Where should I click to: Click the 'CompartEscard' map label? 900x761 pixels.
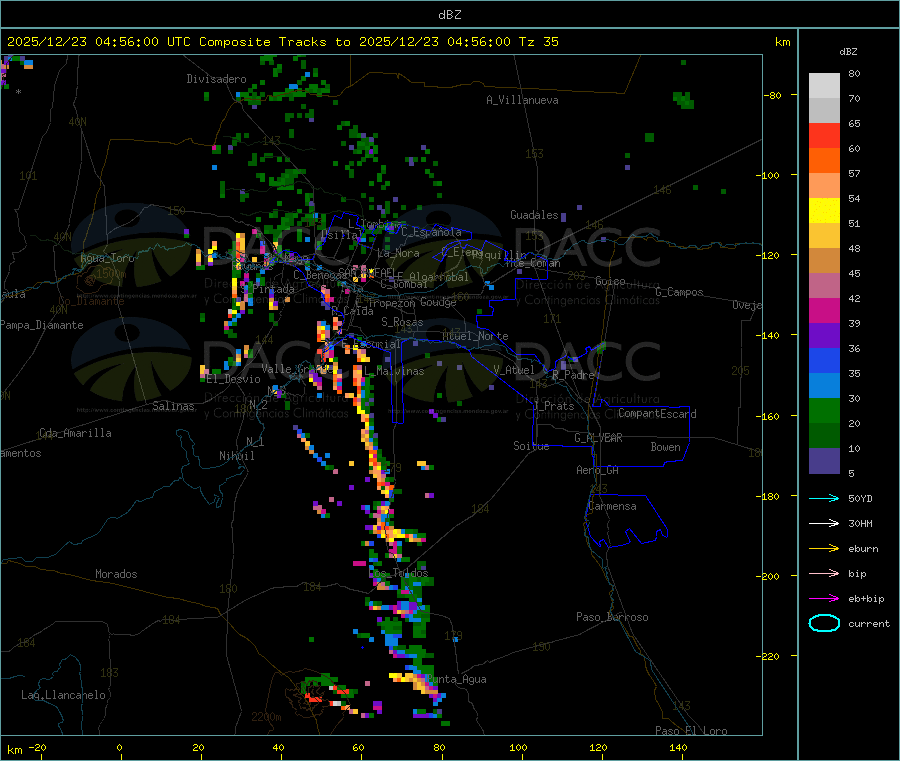pos(657,414)
